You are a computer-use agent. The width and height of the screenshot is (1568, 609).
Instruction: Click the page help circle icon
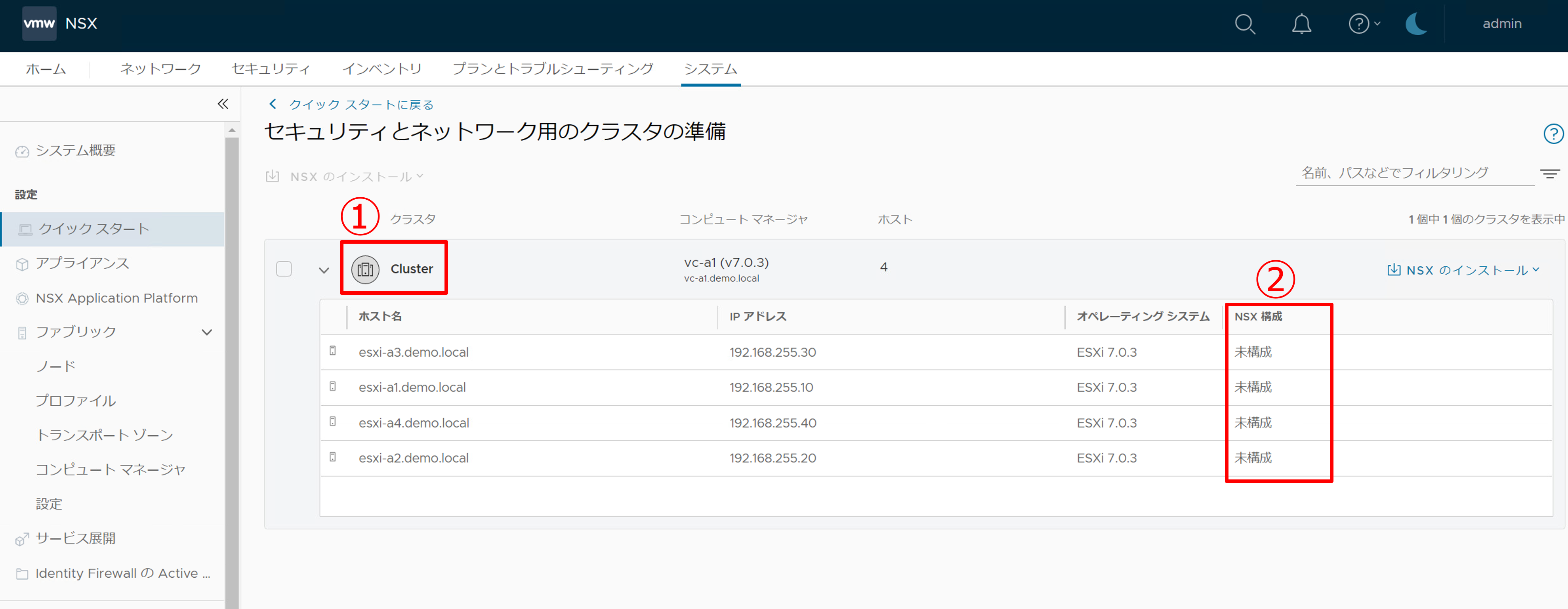1553,134
